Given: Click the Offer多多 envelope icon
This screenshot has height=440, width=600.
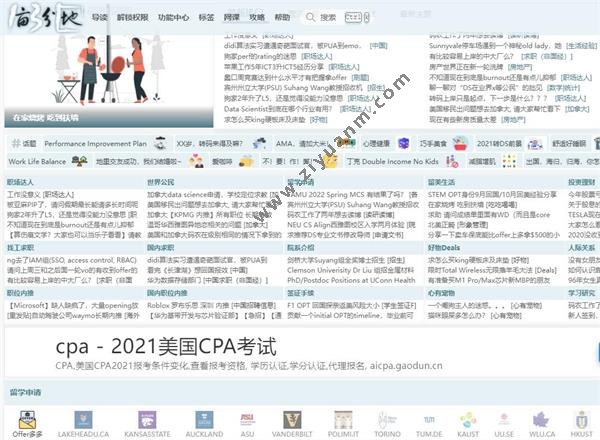Looking at the screenshot, I should [x=27, y=420].
